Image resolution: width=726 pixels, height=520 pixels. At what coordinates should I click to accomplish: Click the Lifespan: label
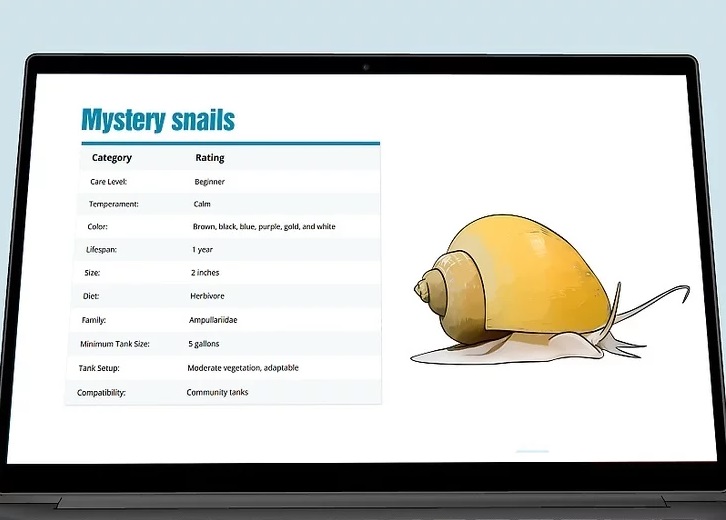101,250
